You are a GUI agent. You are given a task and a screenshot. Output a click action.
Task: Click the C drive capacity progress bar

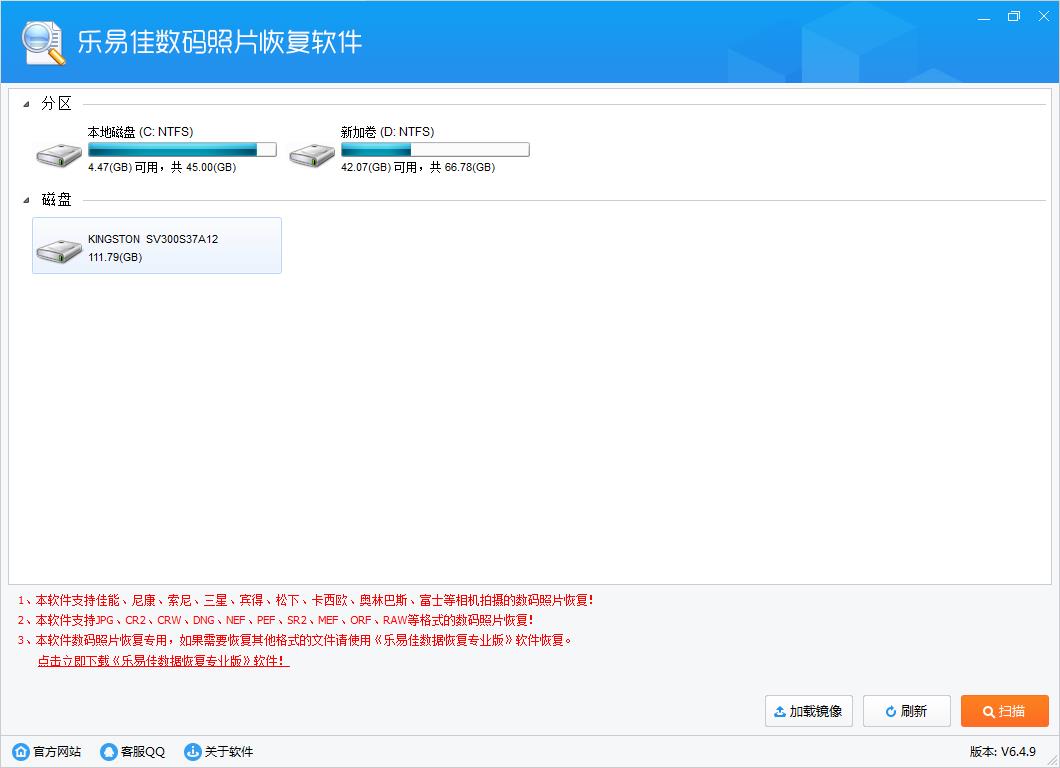point(182,148)
